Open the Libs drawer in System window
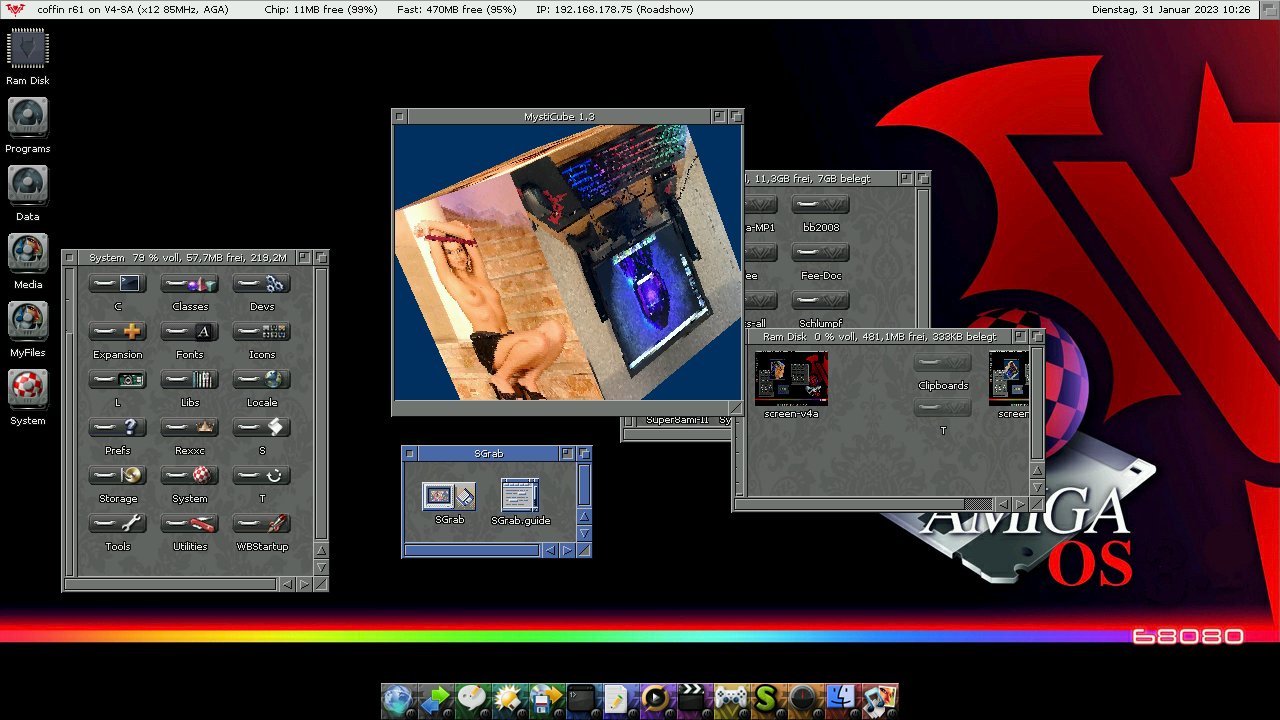Image resolution: width=1280 pixels, height=720 pixels. (190, 380)
